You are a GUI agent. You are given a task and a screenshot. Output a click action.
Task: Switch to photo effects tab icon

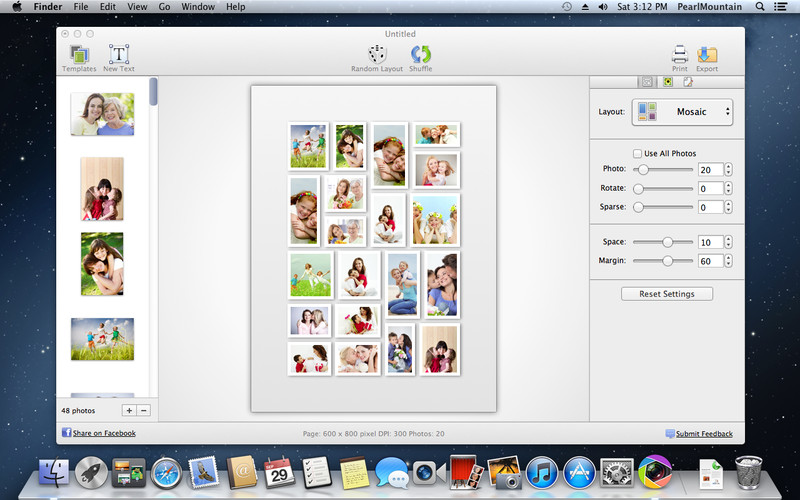[667, 82]
